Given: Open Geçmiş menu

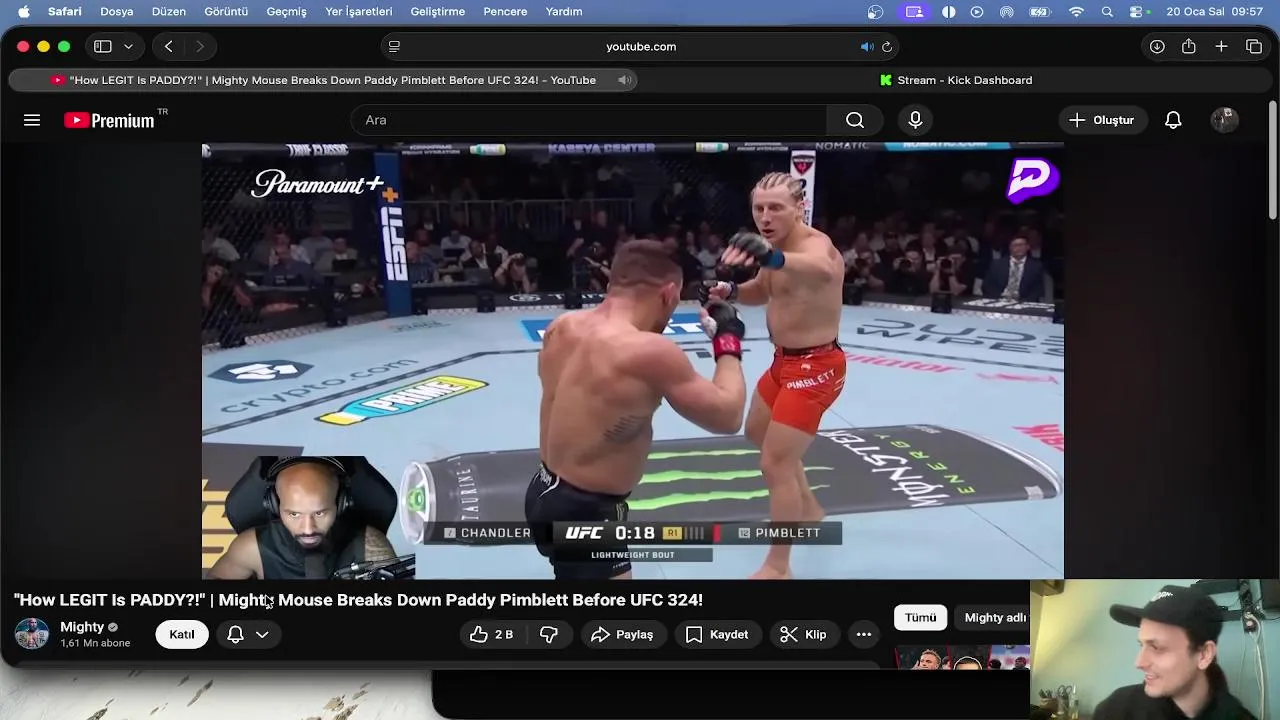Looking at the screenshot, I should tap(287, 12).
